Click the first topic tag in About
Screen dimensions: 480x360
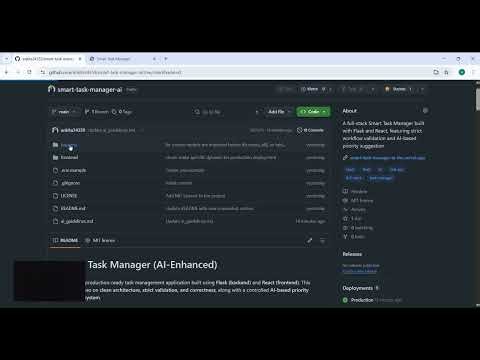[350, 170]
